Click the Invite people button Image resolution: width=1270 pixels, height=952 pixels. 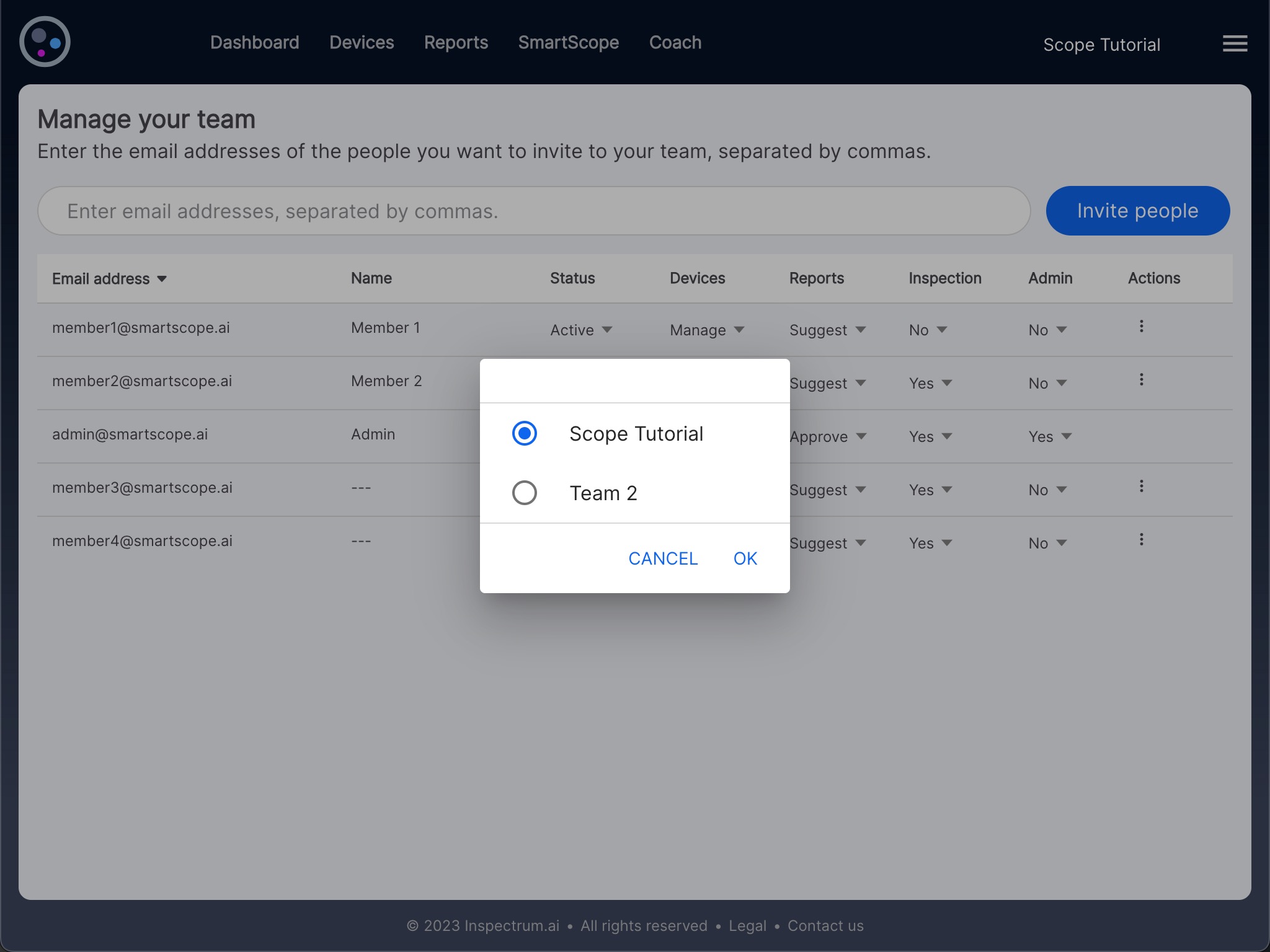[1137, 211]
